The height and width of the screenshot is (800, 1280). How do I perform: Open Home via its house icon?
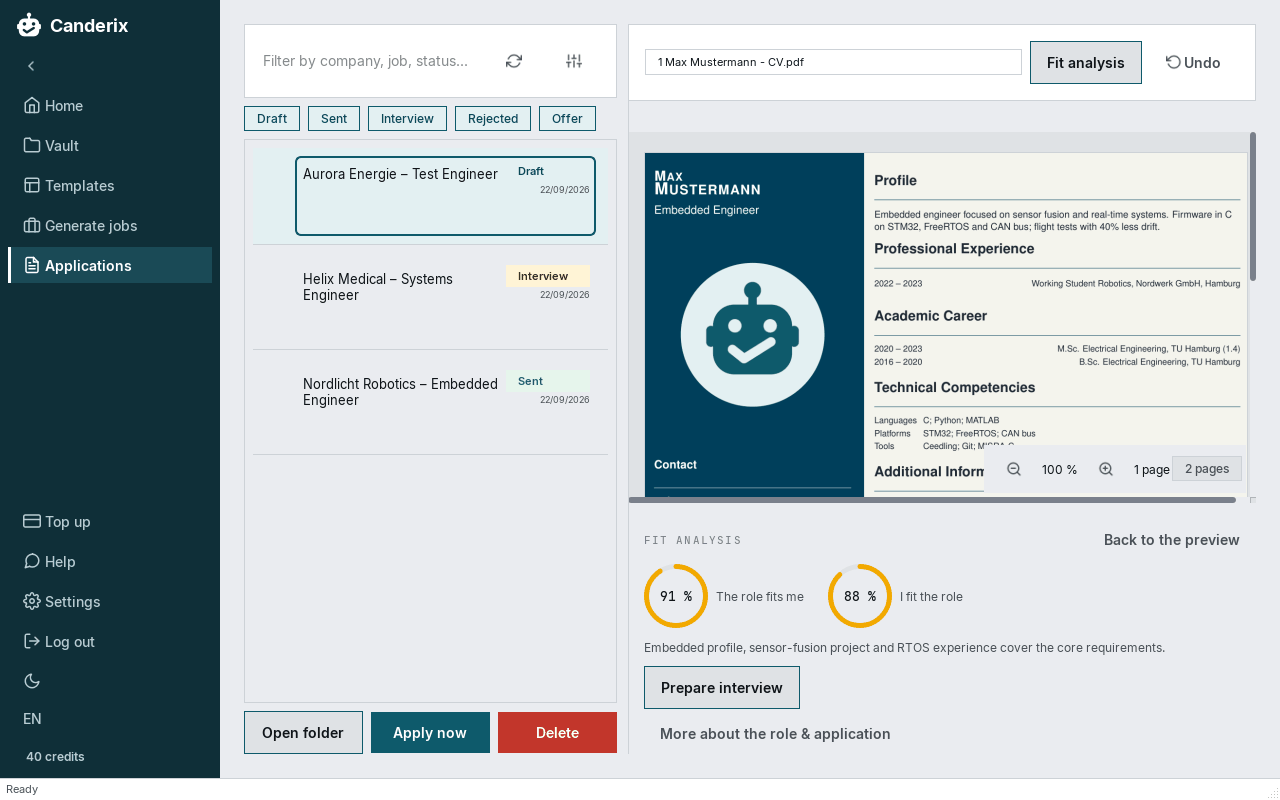pos(32,106)
